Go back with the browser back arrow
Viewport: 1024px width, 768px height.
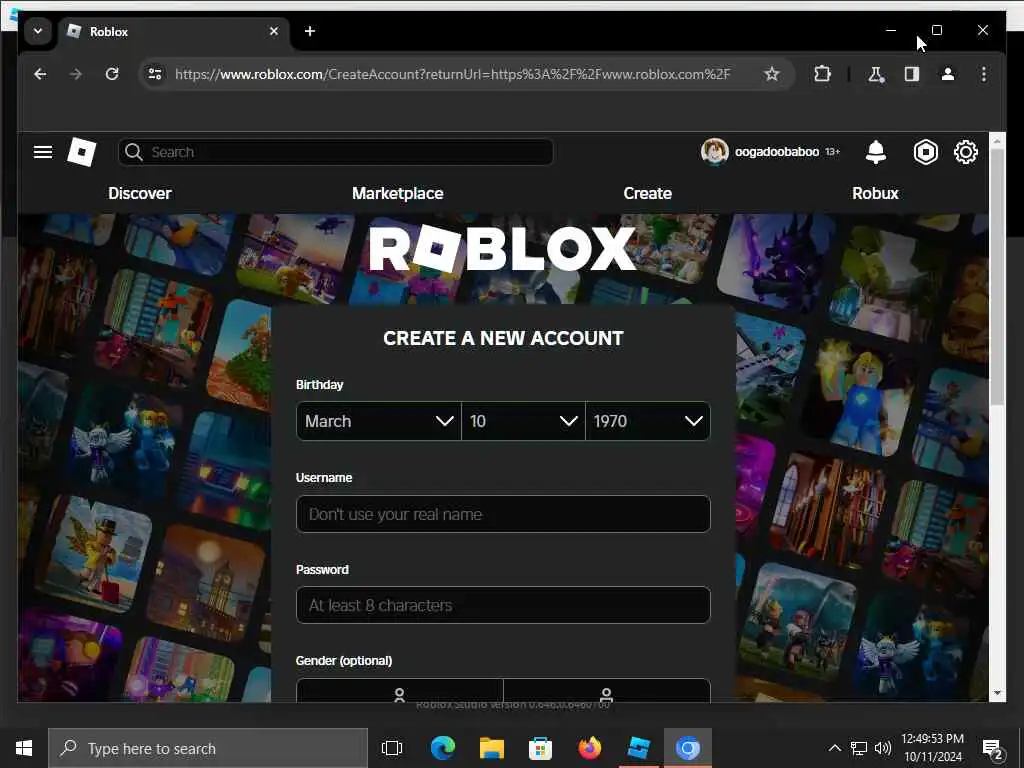[40, 74]
